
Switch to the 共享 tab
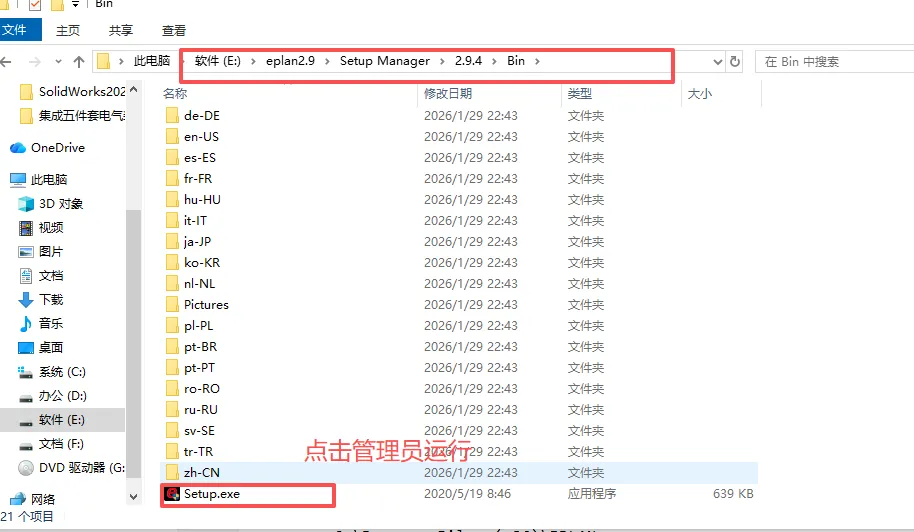(x=121, y=30)
